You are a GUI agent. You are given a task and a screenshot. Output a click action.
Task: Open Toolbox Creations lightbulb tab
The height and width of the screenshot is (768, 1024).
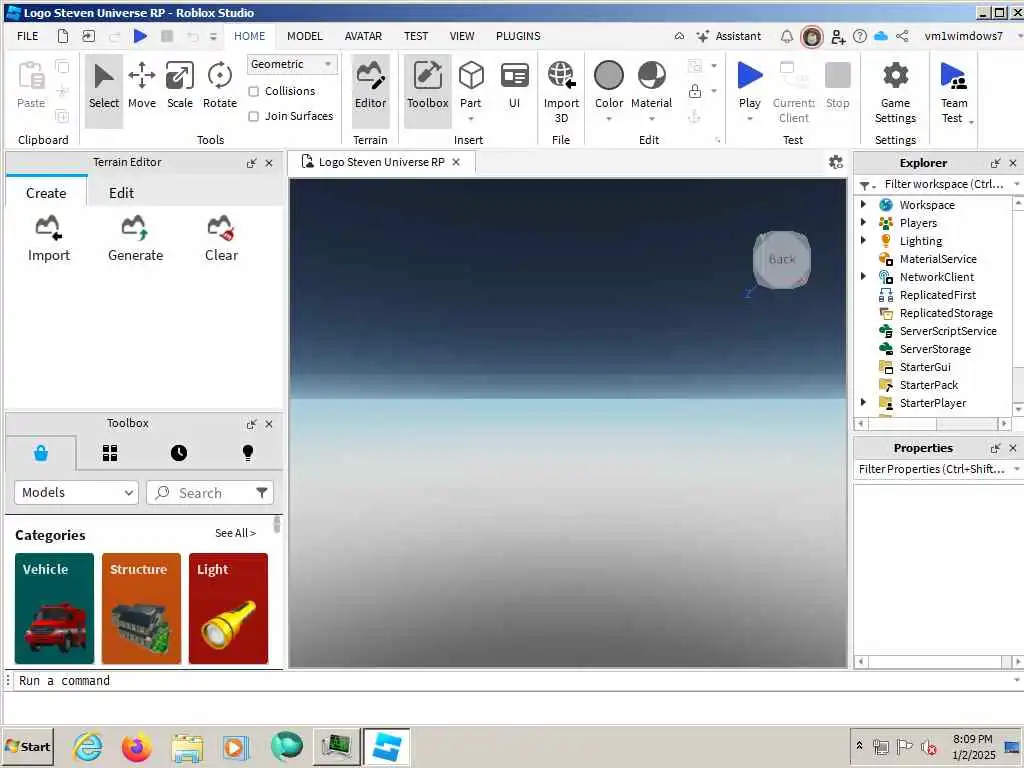[x=248, y=453]
